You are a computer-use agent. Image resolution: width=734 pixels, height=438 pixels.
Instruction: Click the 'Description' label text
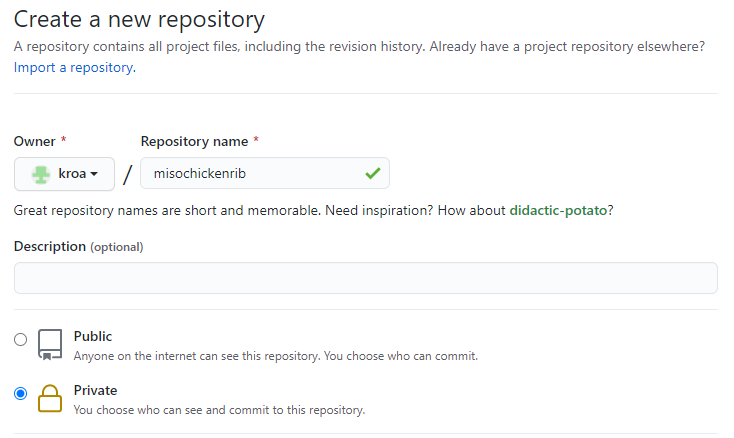coord(50,246)
